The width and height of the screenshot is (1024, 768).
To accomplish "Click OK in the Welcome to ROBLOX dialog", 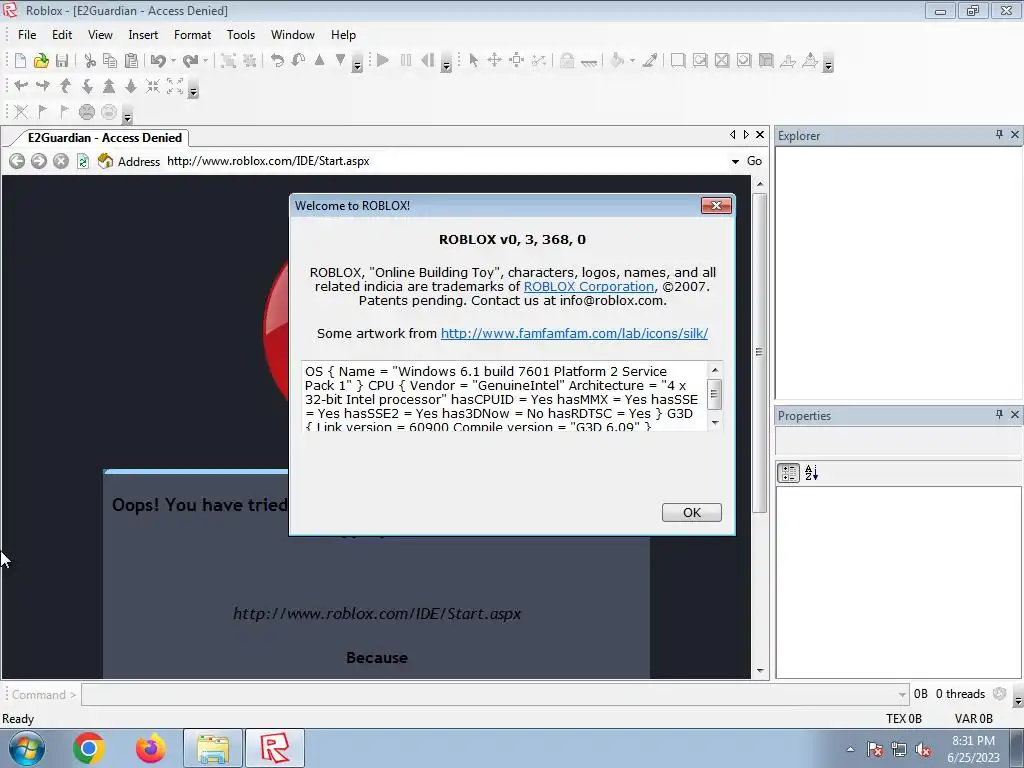I will coord(692,513).
